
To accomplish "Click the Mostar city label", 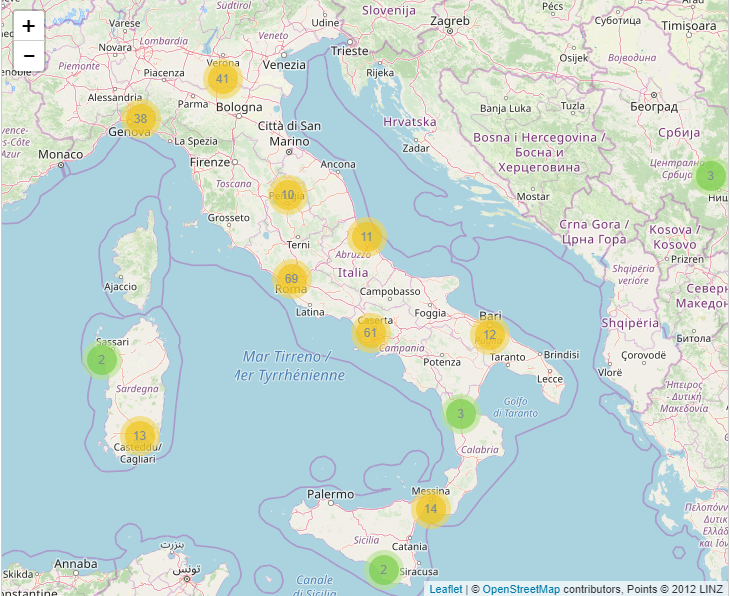I will (x=533, y=196).
